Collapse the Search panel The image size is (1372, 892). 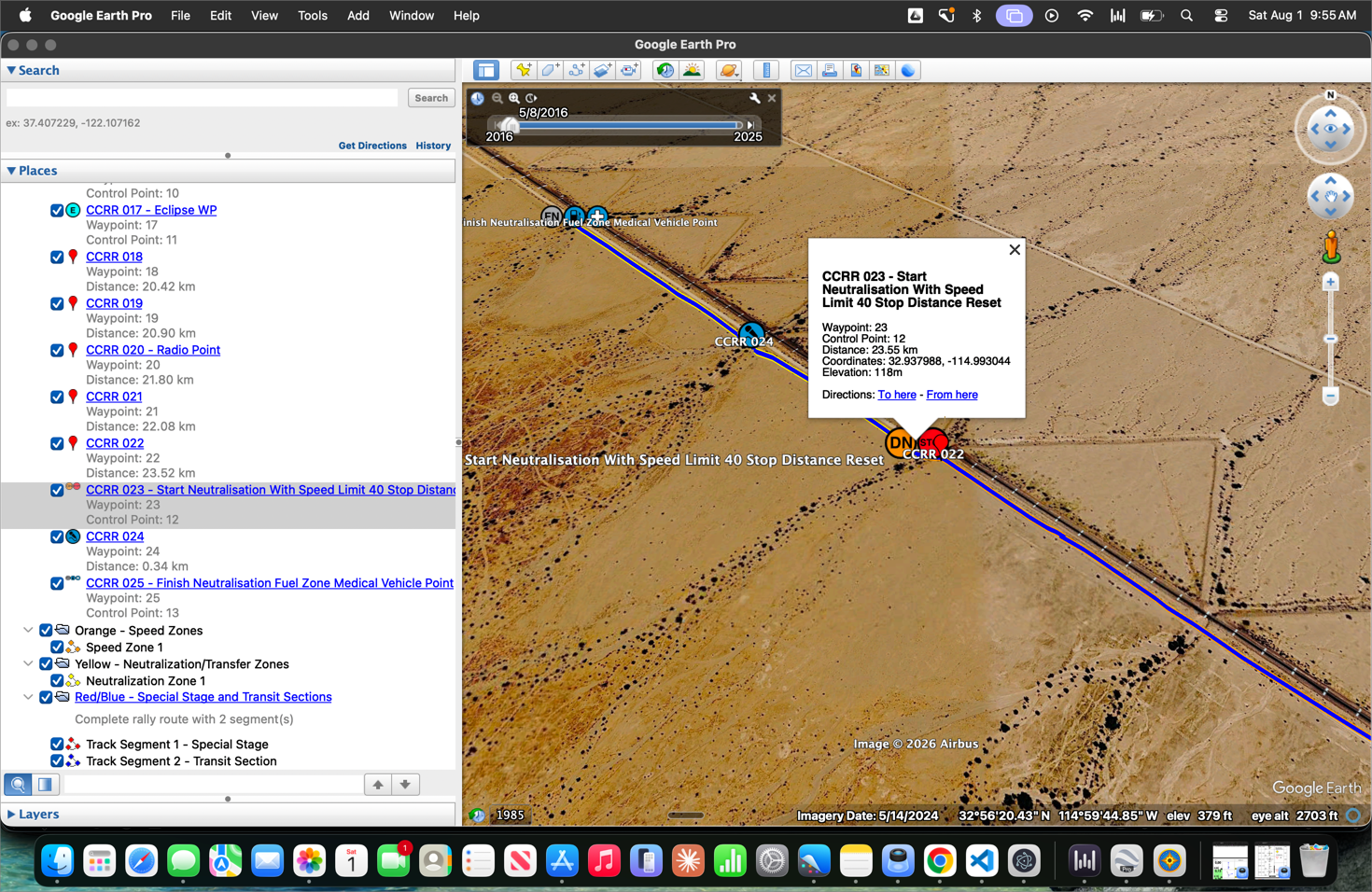pos(11,70)
